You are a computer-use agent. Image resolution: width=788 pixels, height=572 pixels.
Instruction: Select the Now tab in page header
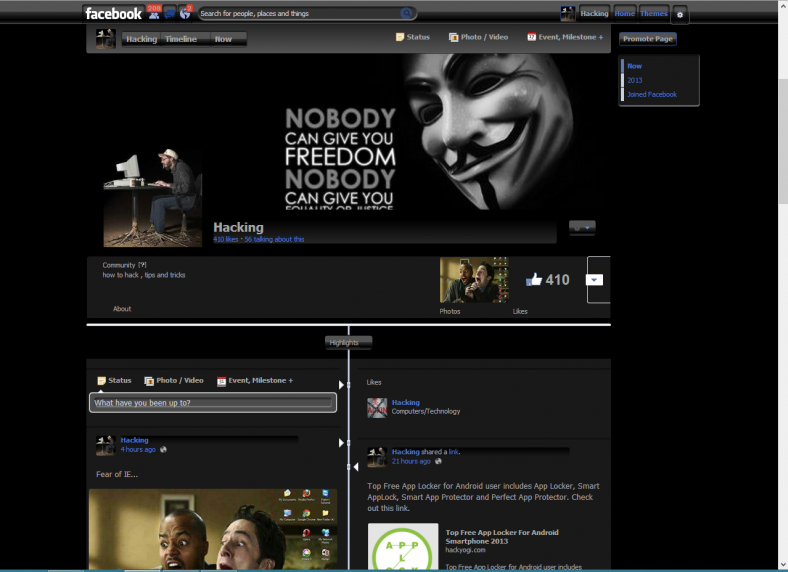223,39
